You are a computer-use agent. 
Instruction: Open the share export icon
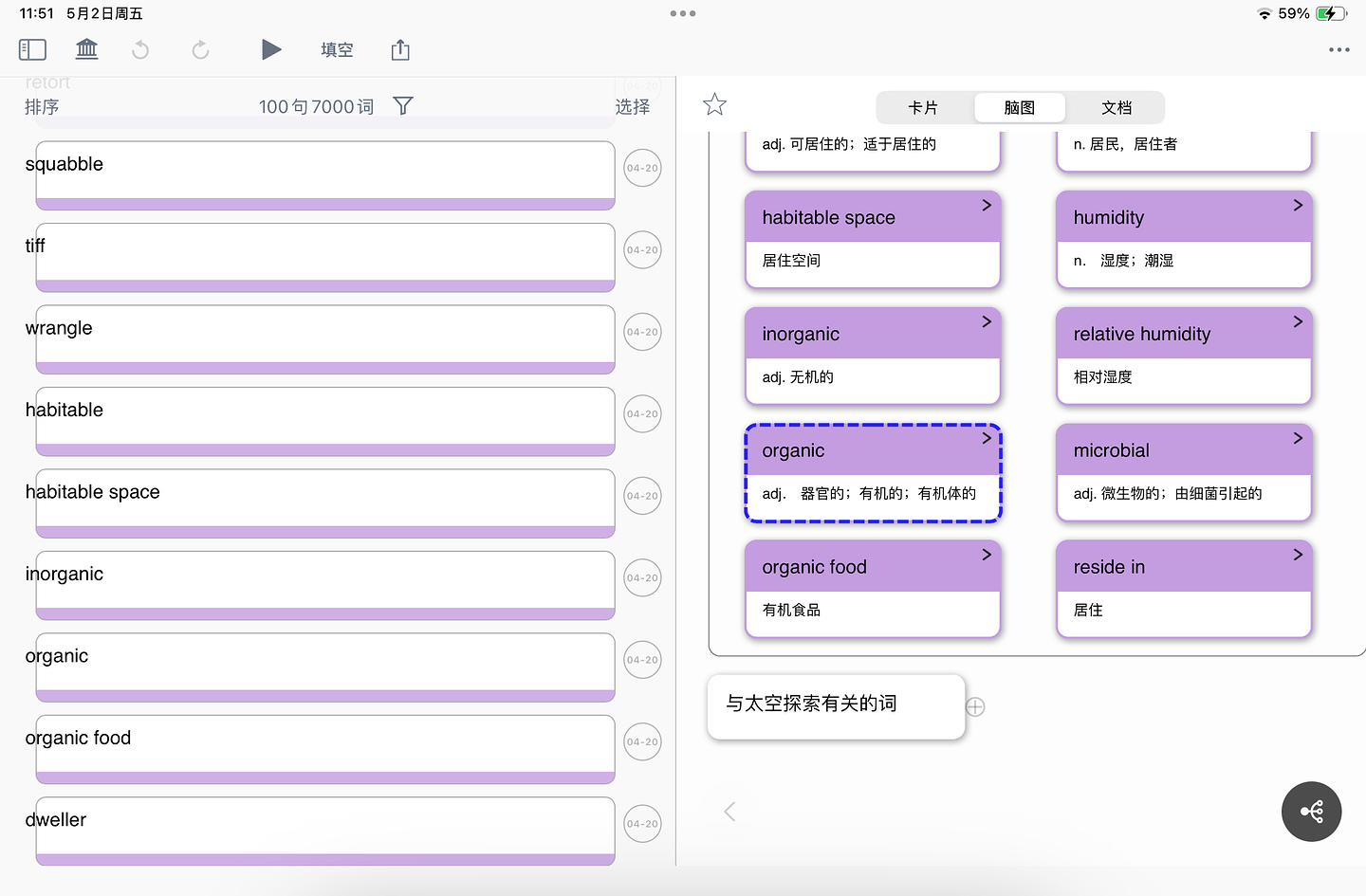(x=400, y=49)
